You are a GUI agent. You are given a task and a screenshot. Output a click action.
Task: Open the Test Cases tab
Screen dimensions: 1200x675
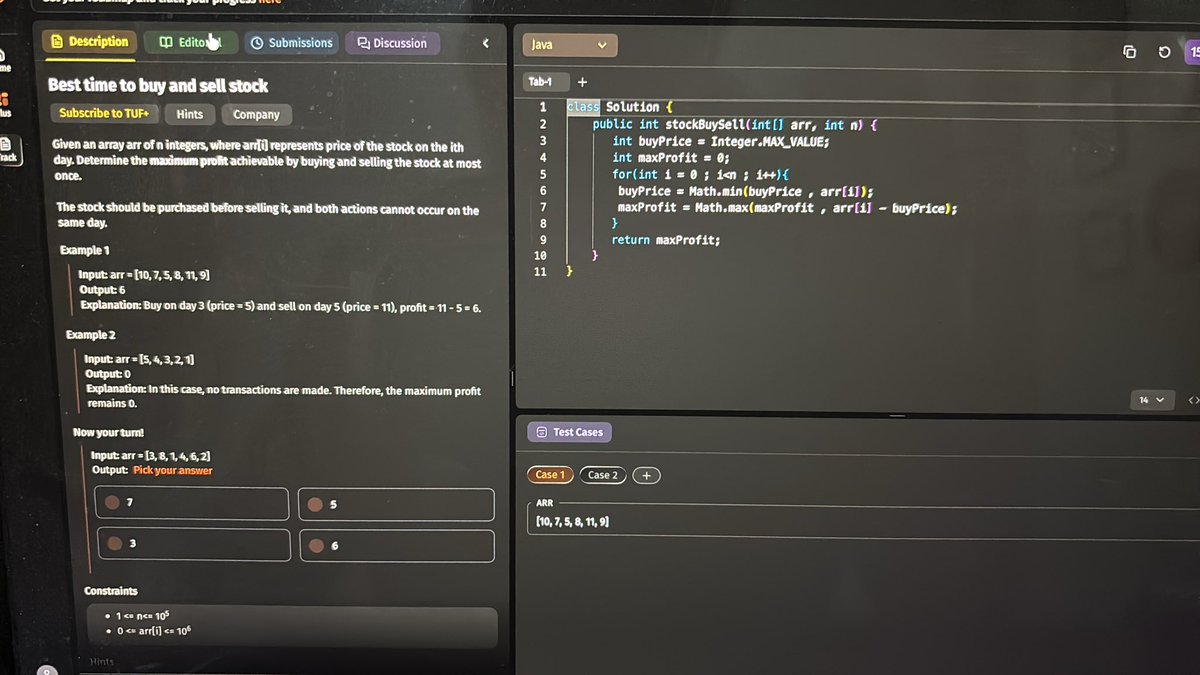click(569, 432)
